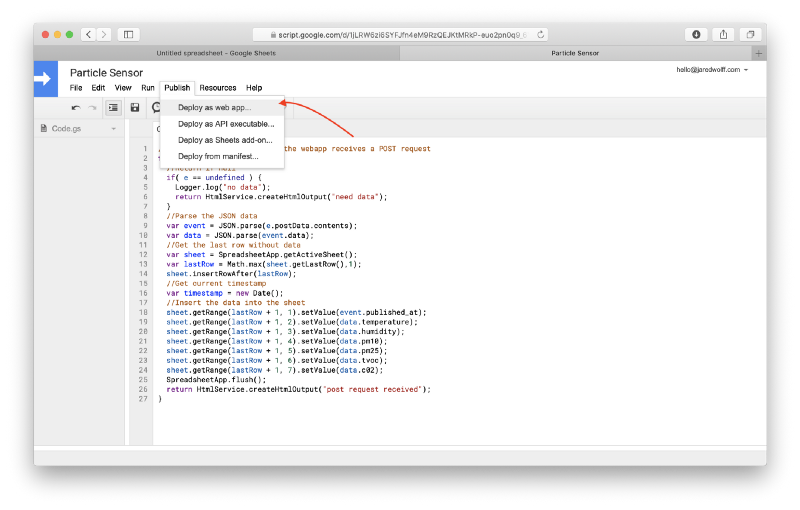The image size is (800, 510).
Task: Click the line 'var timestamp = new Date();'
Action: tap(224, 293)
